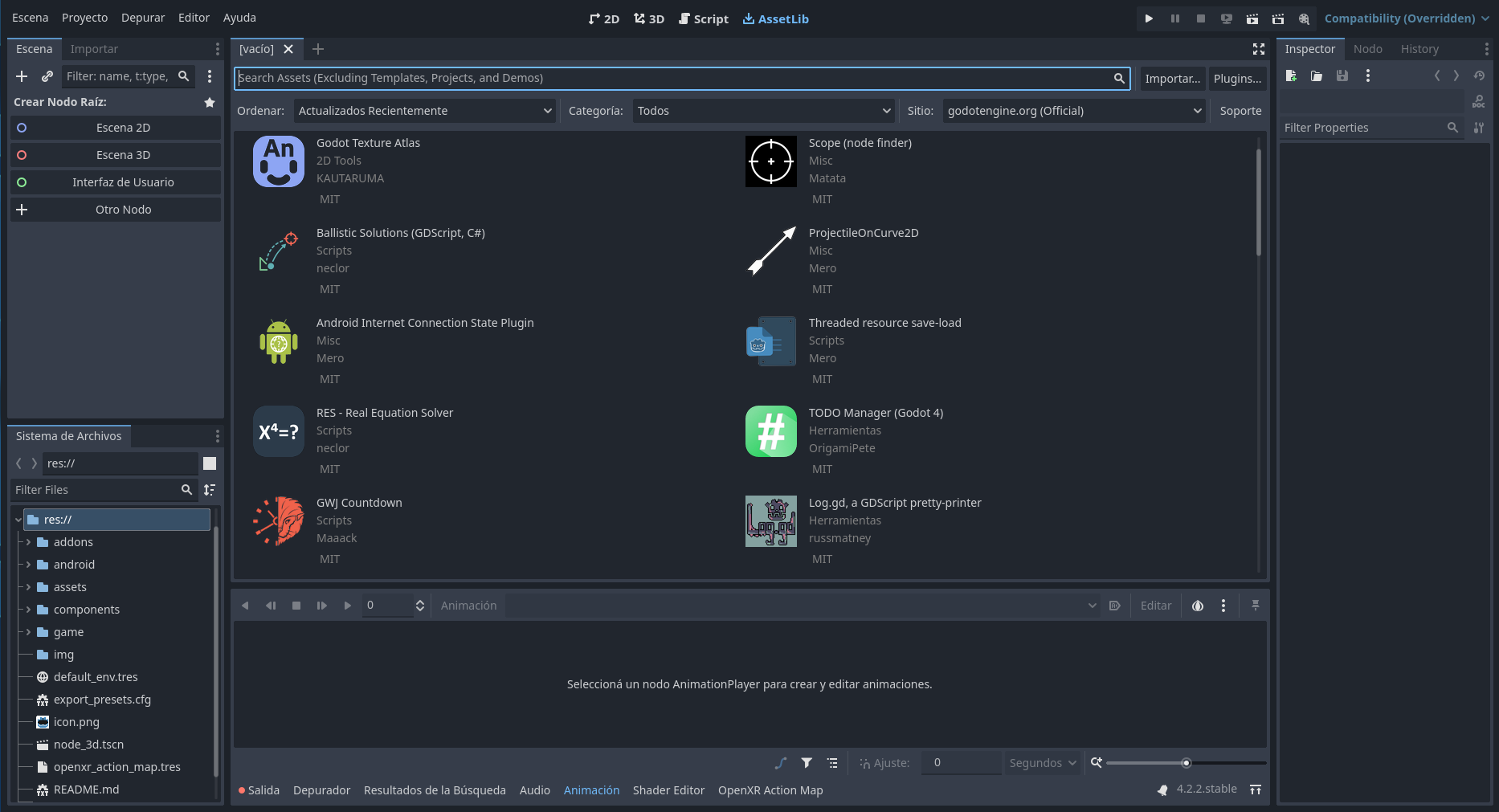The image size is (1499, 812).
Task: Toggle bottom panel expand icon
Action: tap(1256, 790)
